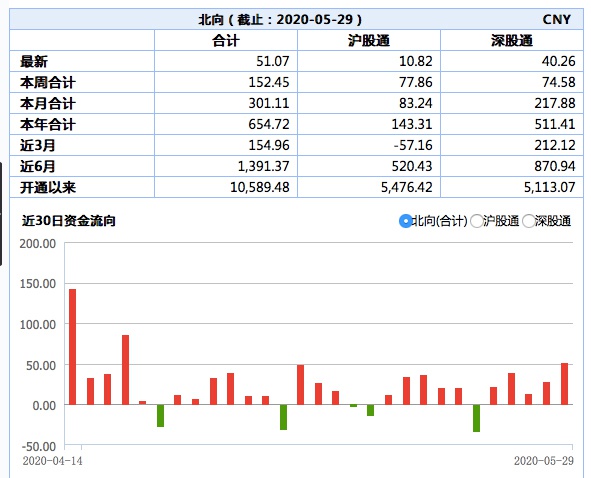Click the value 1,391.37
The width and height of the screenshot is (591, 478).
point(263,166)
